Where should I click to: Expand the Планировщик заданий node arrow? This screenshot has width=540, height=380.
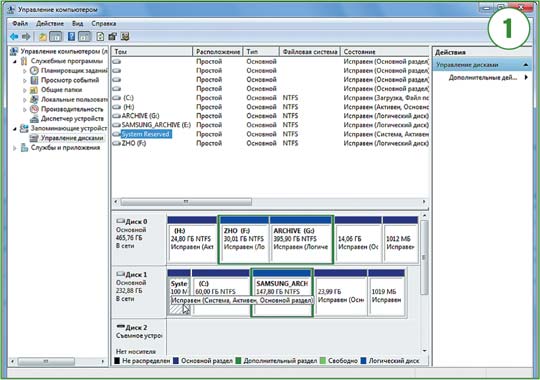tap(25, 71)
